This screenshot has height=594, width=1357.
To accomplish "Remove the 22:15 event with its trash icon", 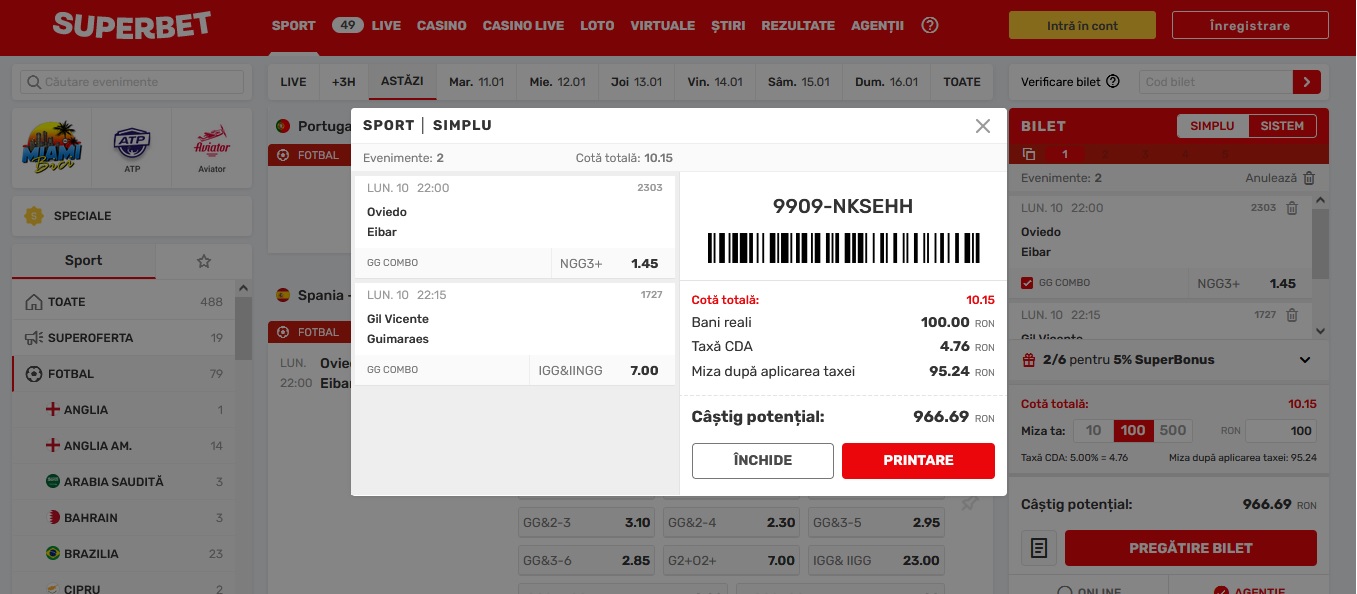I will pos(1292,315).
